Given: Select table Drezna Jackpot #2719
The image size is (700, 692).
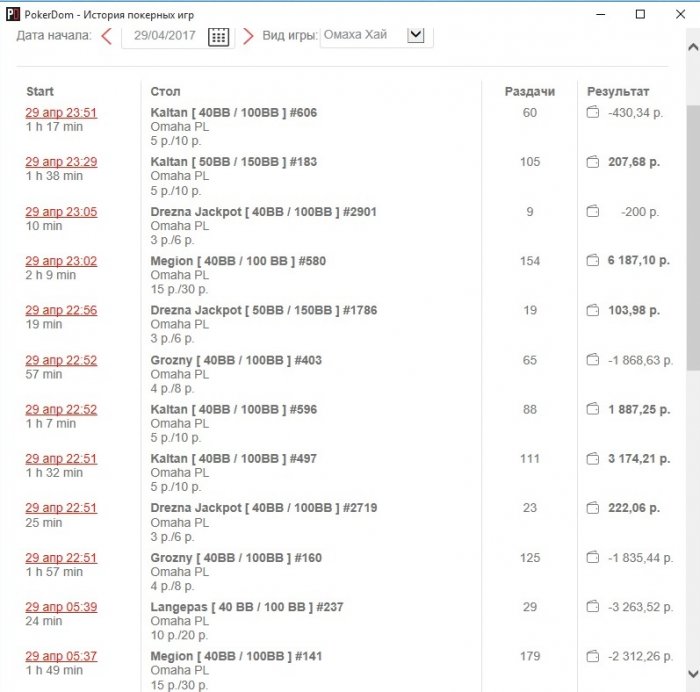Looking at the screenshot, I should click(x=263, y=508).
